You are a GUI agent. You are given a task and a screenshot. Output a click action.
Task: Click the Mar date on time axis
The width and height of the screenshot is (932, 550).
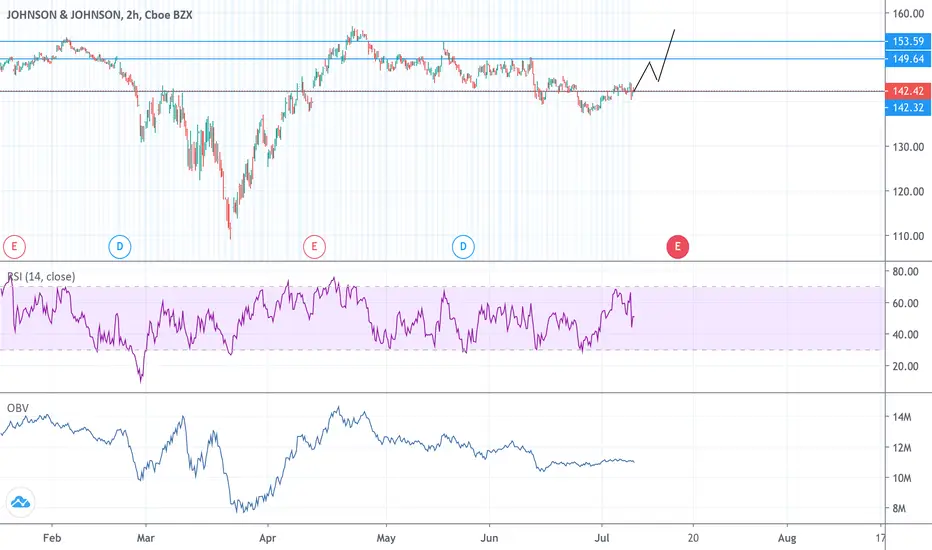(x=146, y=538)
